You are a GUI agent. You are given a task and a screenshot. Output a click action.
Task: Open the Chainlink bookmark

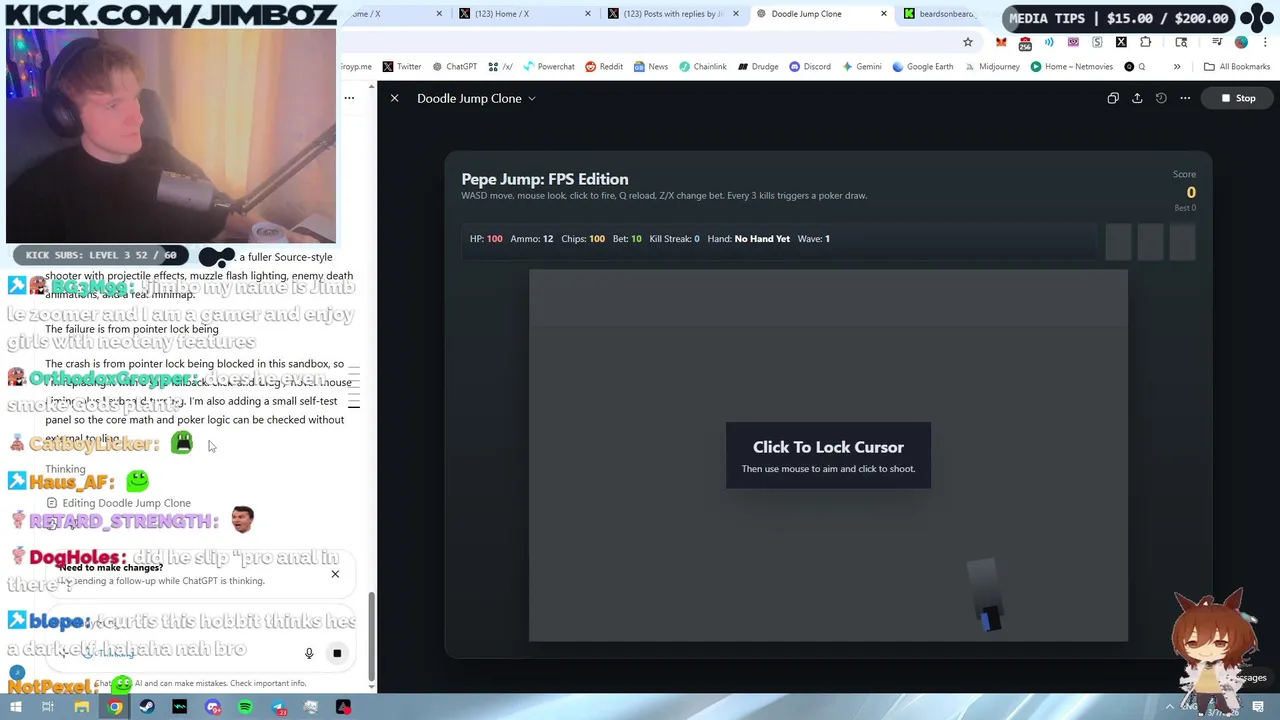coord(703,67)
